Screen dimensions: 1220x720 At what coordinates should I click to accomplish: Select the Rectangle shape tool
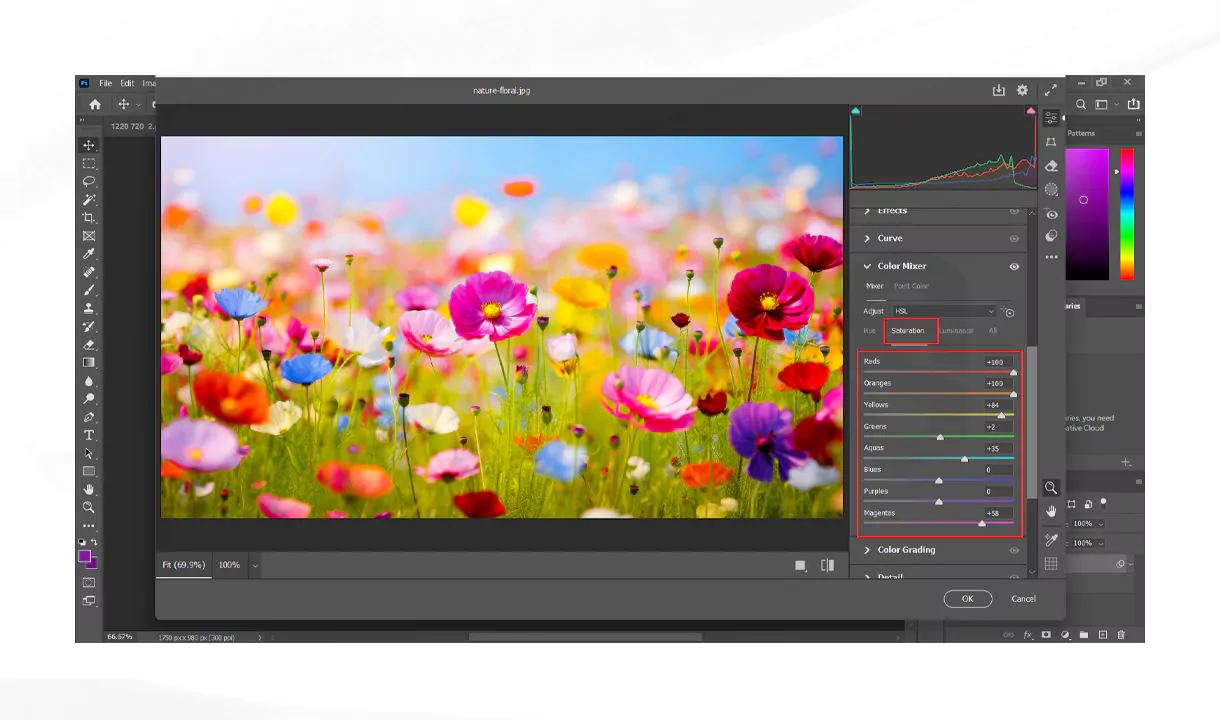pos(89,471)
